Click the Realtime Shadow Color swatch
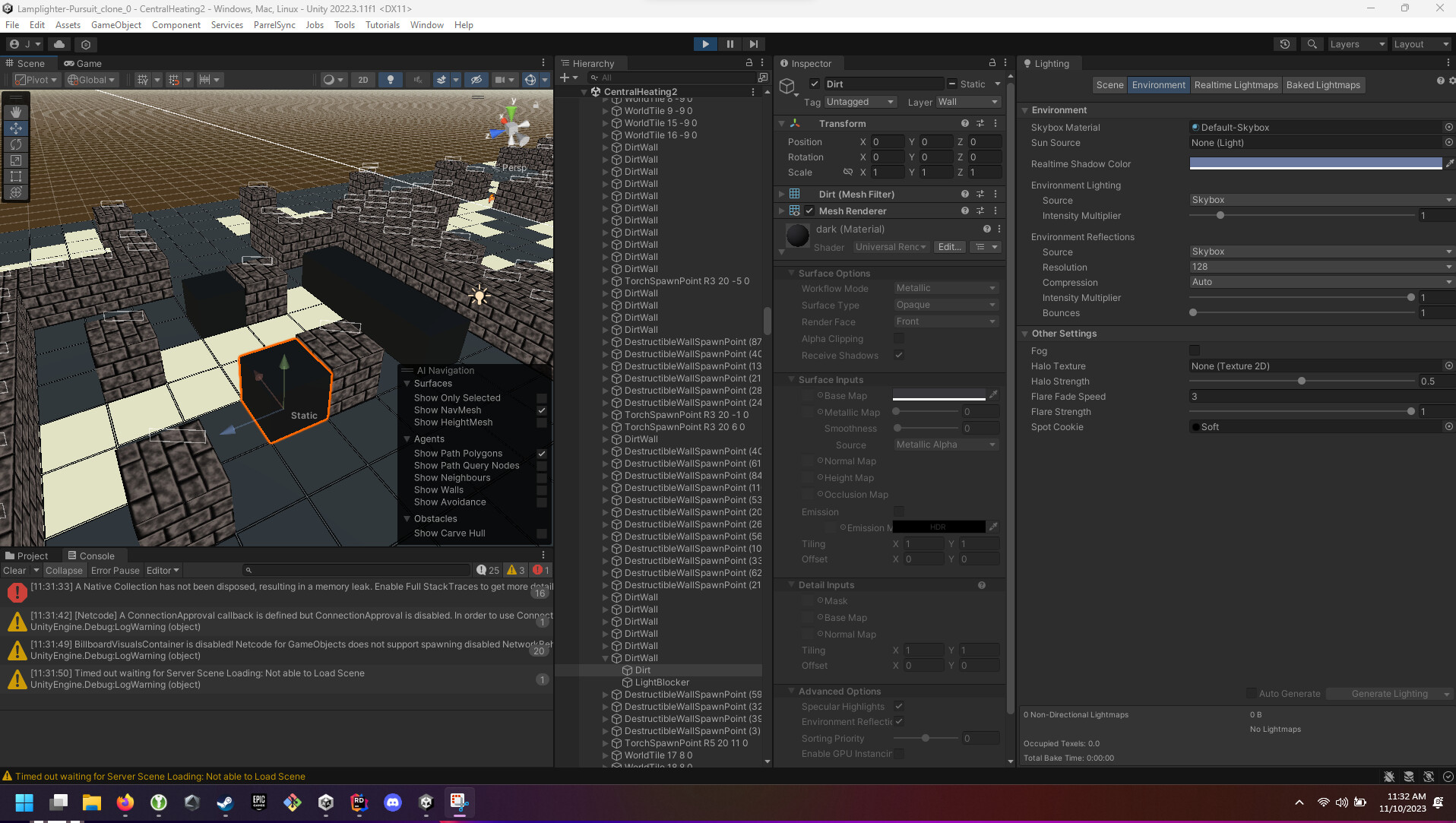 [x=1316, y=163]
